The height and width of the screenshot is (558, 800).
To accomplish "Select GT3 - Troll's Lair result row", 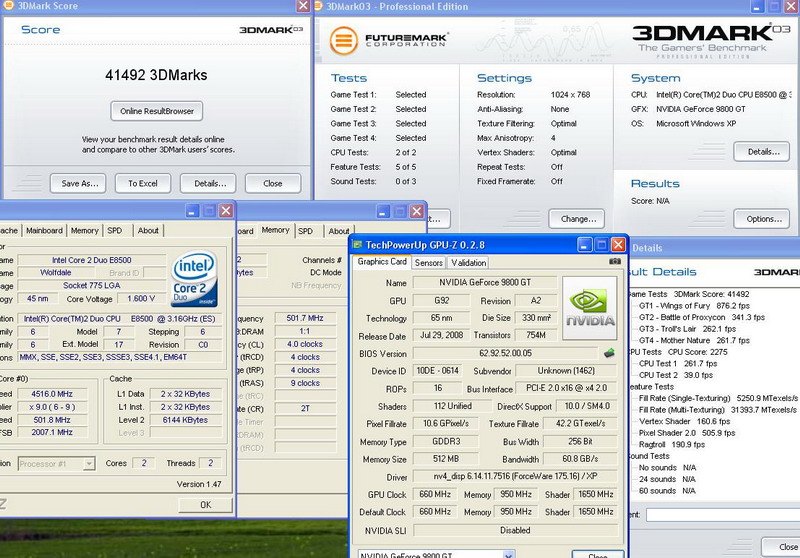I will click(687, 329).
